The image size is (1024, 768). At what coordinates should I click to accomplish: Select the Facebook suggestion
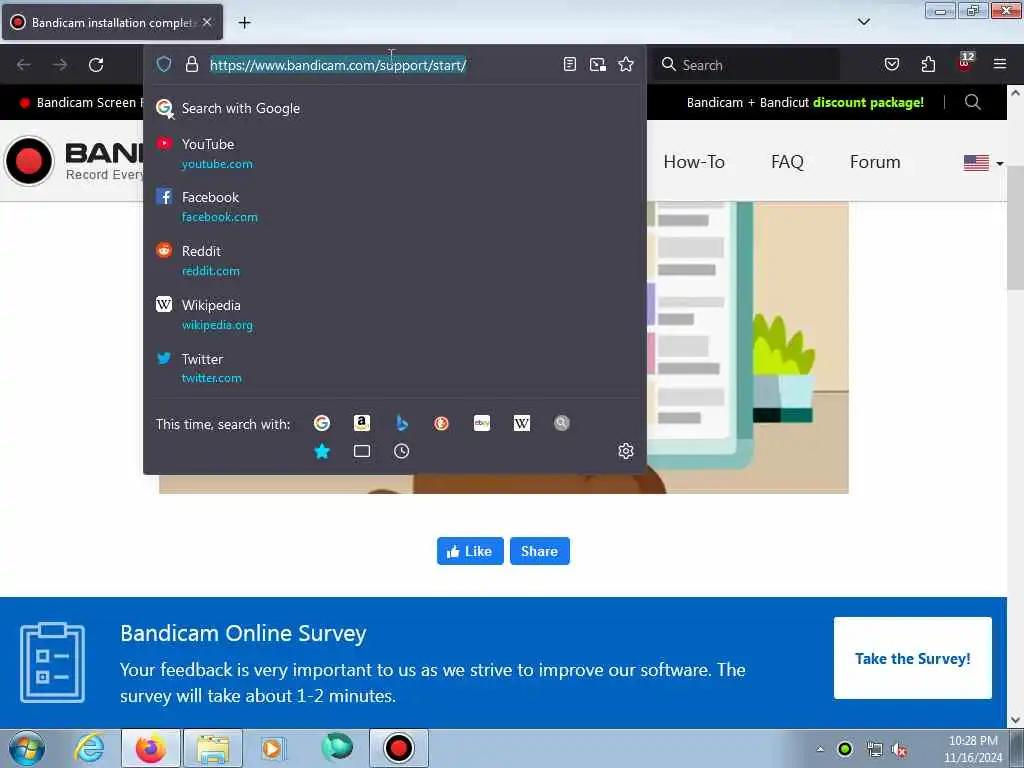pyautogui.click(x=394, y=206)
